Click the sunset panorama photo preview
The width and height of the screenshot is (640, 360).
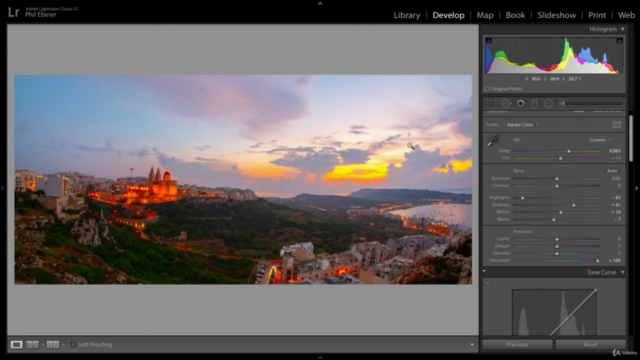pos(243,180)
